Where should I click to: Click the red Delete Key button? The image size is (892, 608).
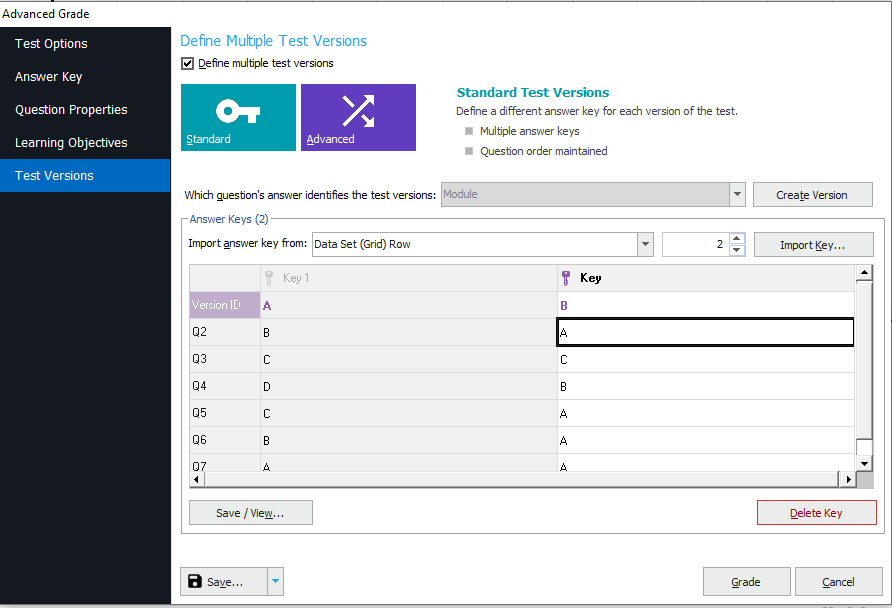pyautogui.click(x=816, y=512)
